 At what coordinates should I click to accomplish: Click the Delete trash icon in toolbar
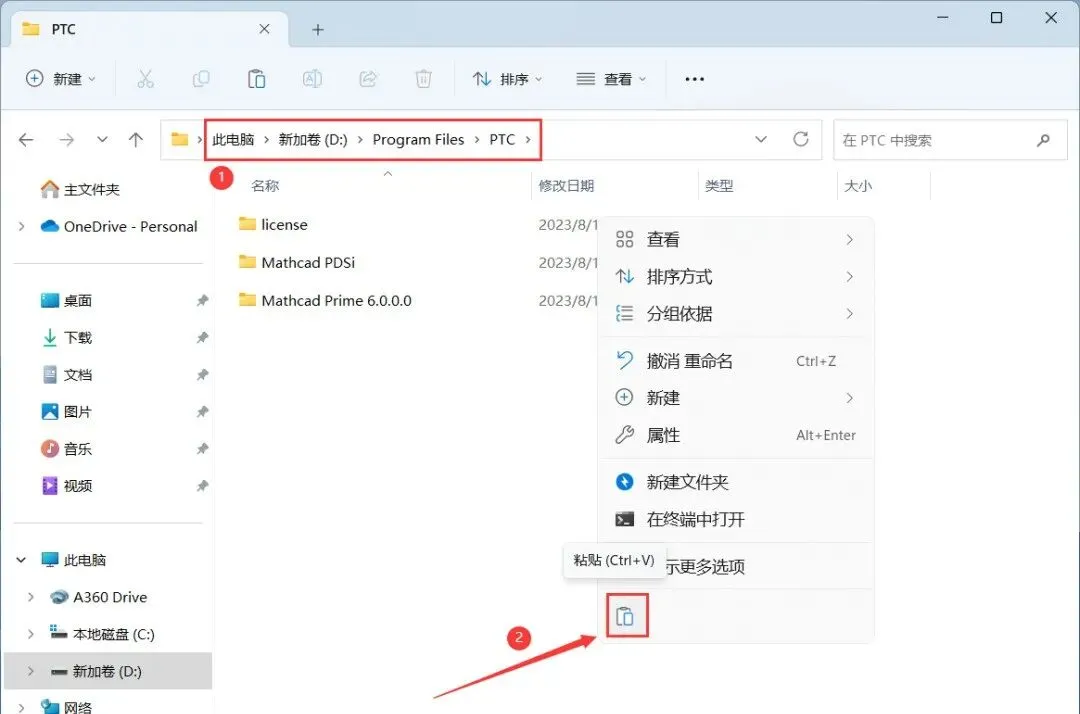point(423,79)
